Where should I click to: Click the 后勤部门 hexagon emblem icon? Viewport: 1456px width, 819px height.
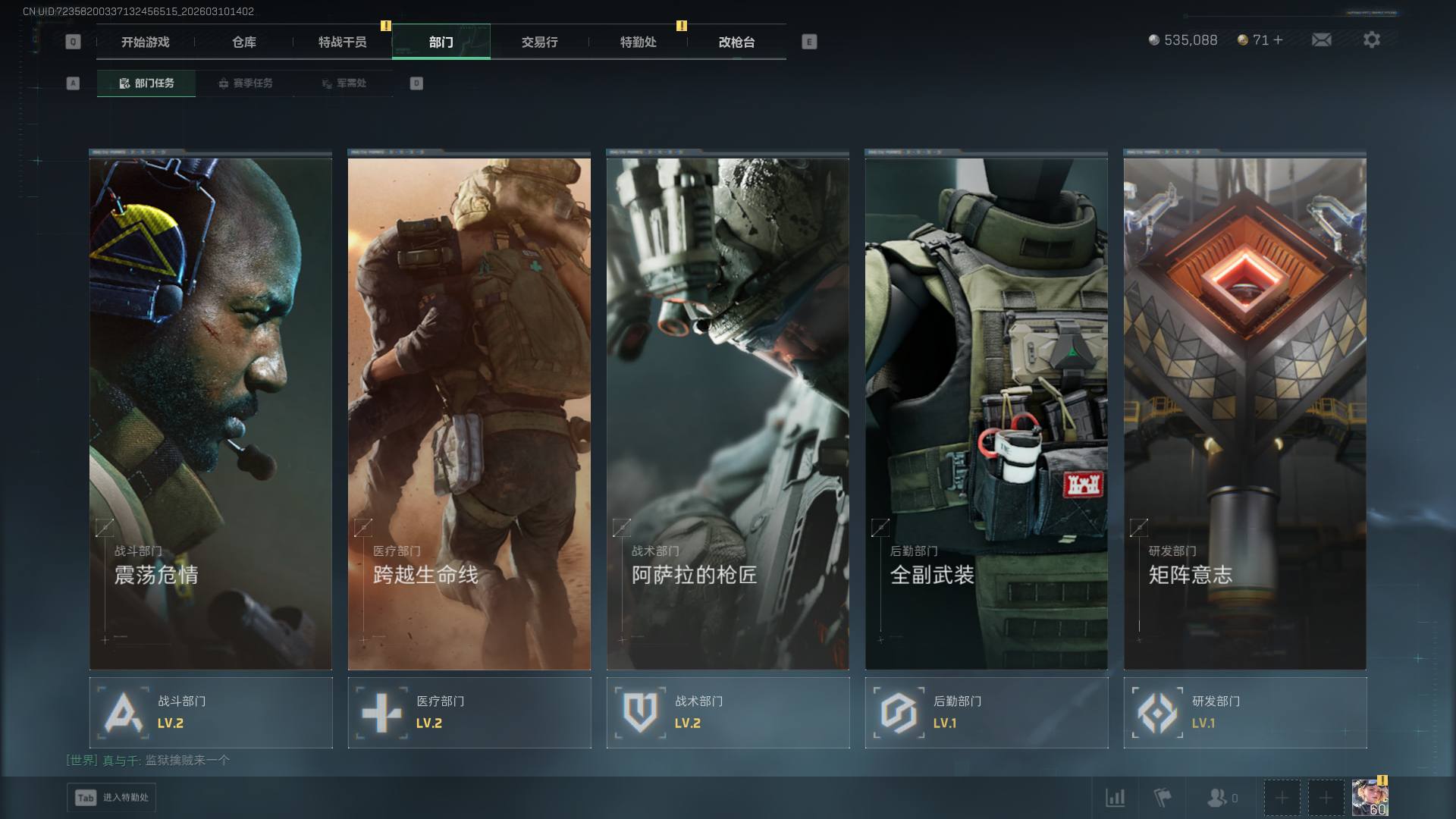point(899,713)
